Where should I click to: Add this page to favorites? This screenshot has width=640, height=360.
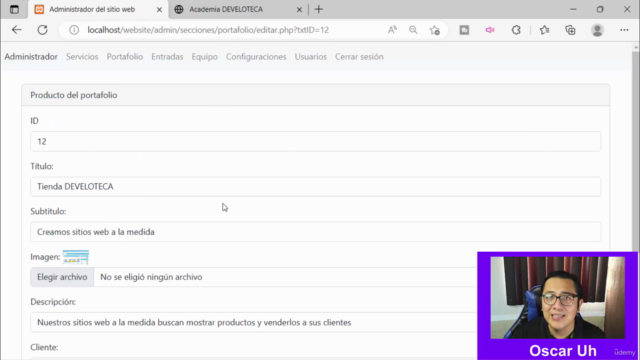(x=435, y=30)
